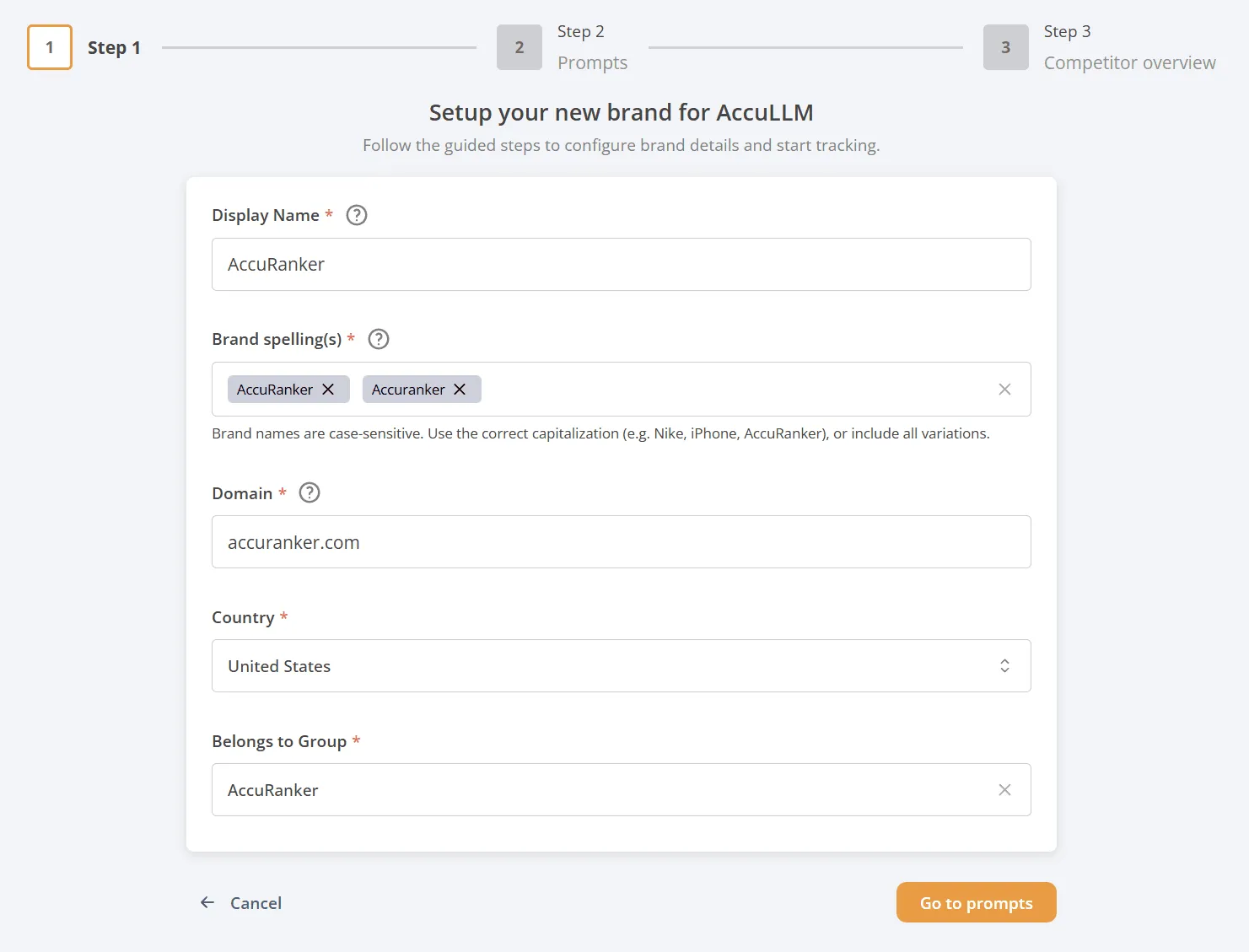Remove the Accuranker lowercase spelling tag

(460, 389)
